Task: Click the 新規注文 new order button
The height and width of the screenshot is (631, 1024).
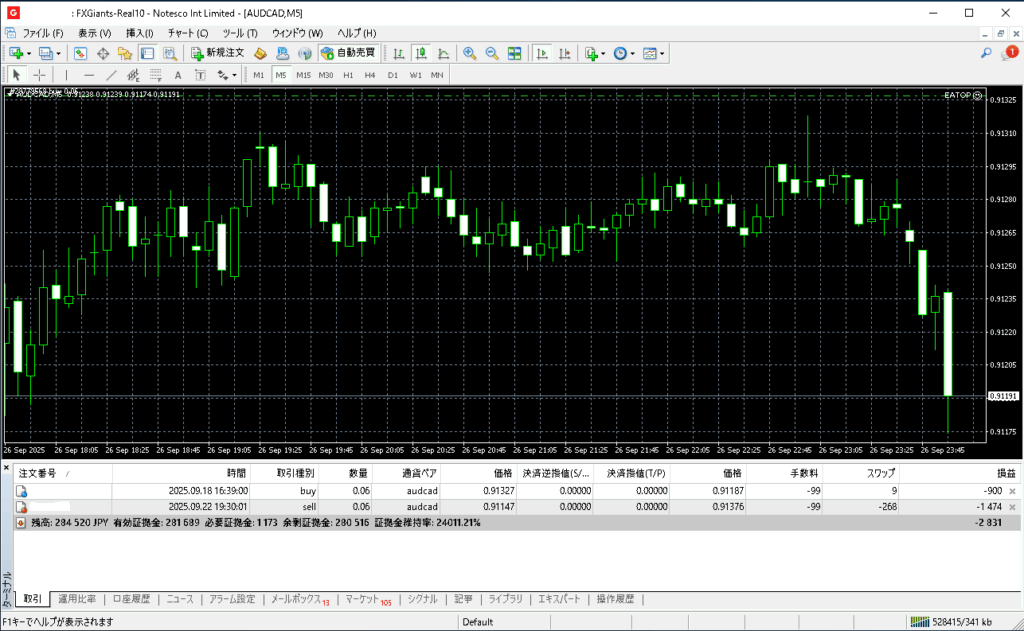Action: 217,53
